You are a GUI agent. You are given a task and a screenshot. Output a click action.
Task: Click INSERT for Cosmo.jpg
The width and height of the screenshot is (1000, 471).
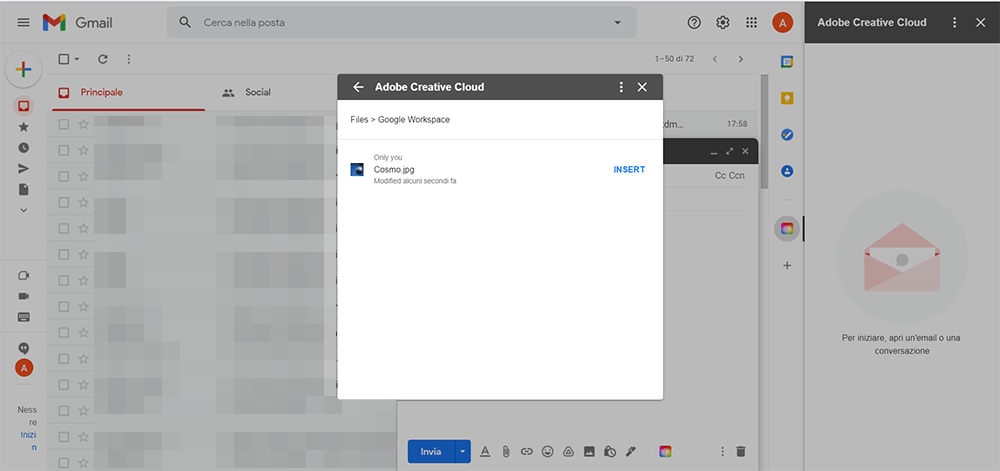(x=629, y=169)
